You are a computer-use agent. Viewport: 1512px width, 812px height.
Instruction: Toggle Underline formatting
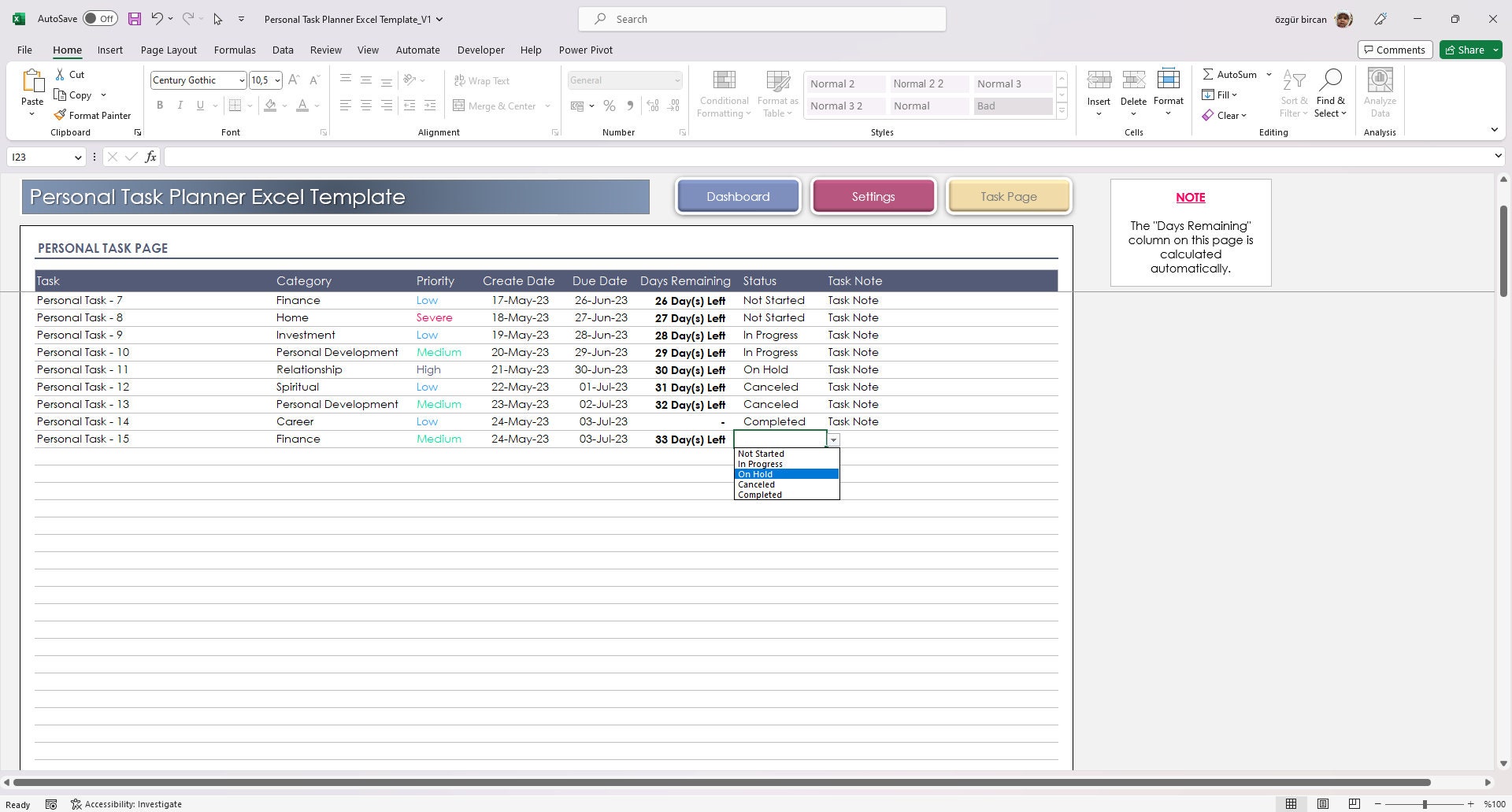pyautogui.click(x=200, y=106)
